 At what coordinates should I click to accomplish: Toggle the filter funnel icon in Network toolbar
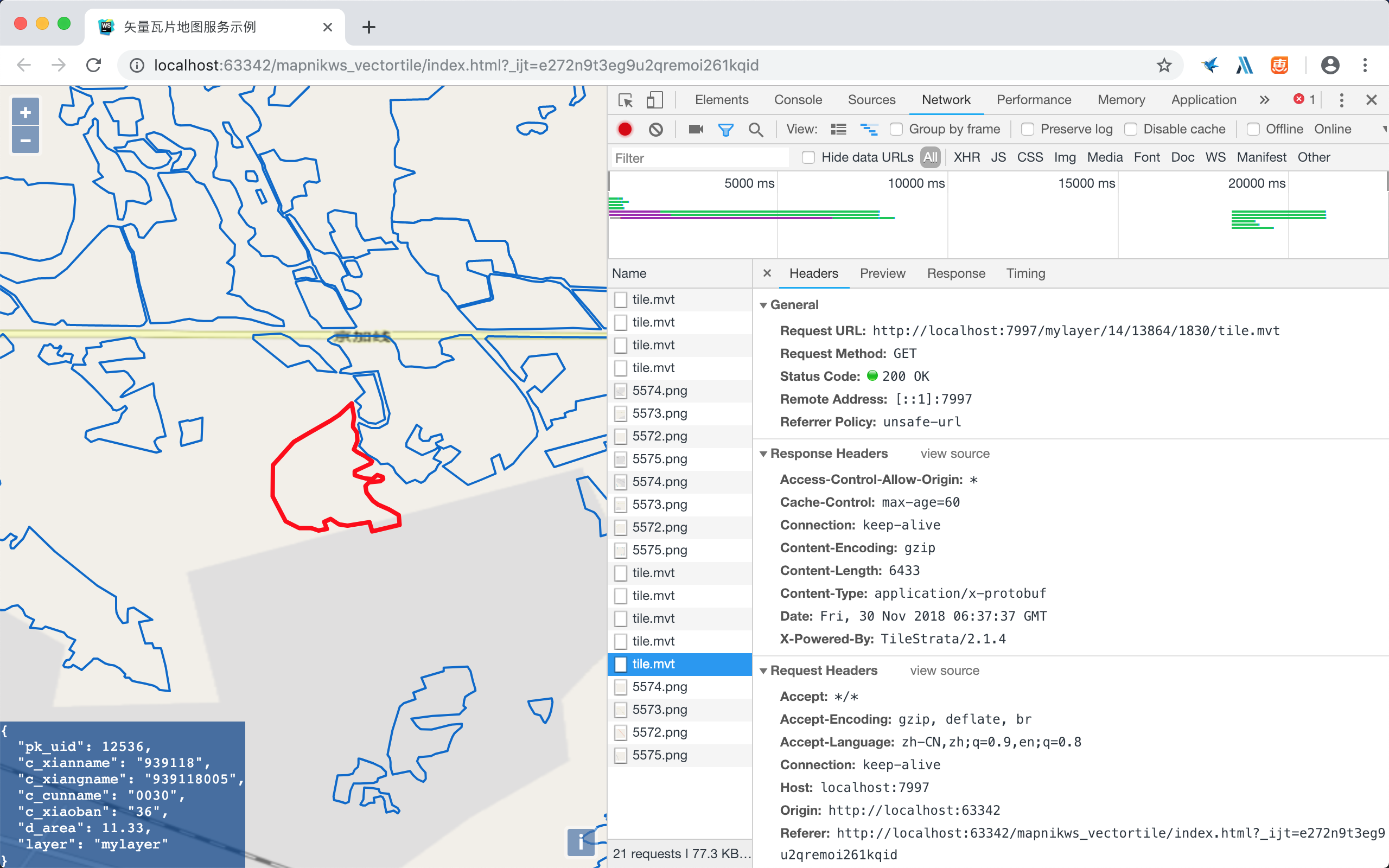pyautogui.click(x=725, y=130)
